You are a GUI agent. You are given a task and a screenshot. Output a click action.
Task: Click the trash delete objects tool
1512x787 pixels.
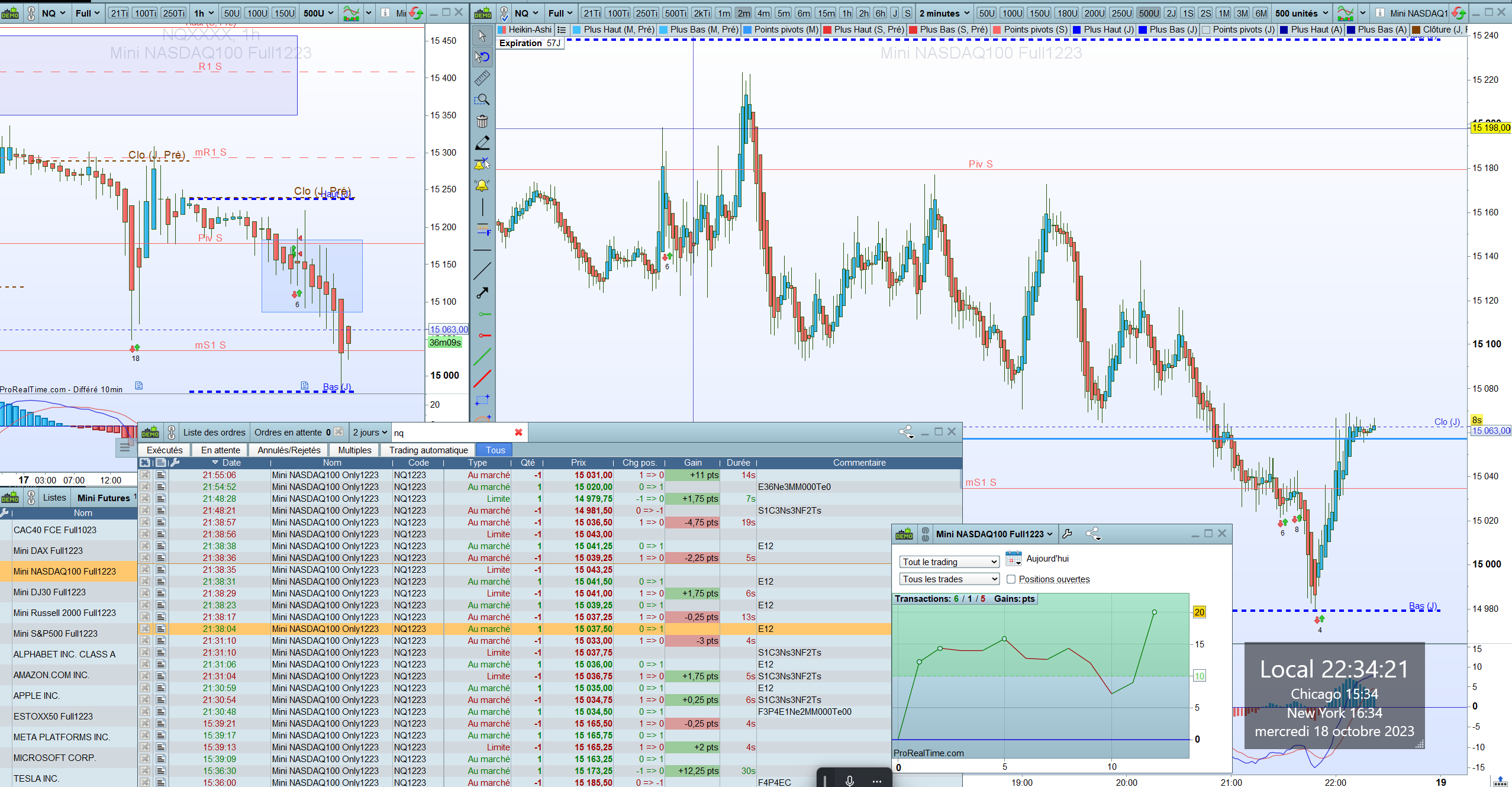tap(482, 121)
